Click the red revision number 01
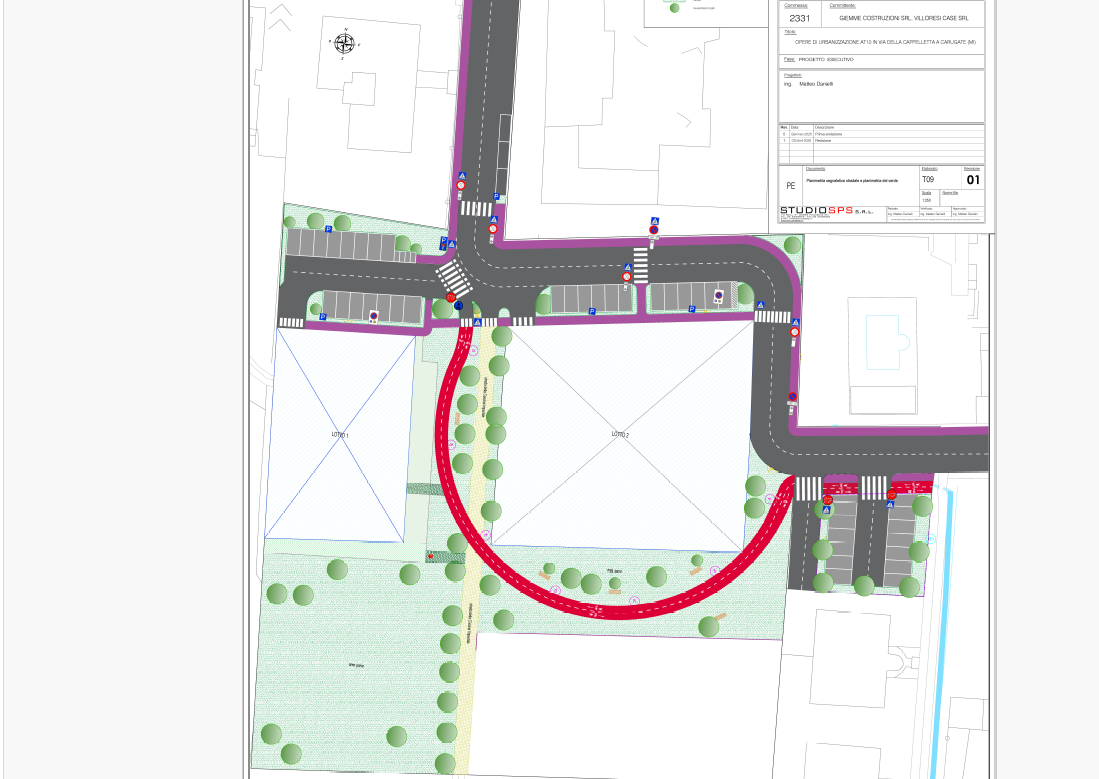Image resolution: width=1099 pixels, height=779 pixels. pyautogui.click(x=973, y=179)
